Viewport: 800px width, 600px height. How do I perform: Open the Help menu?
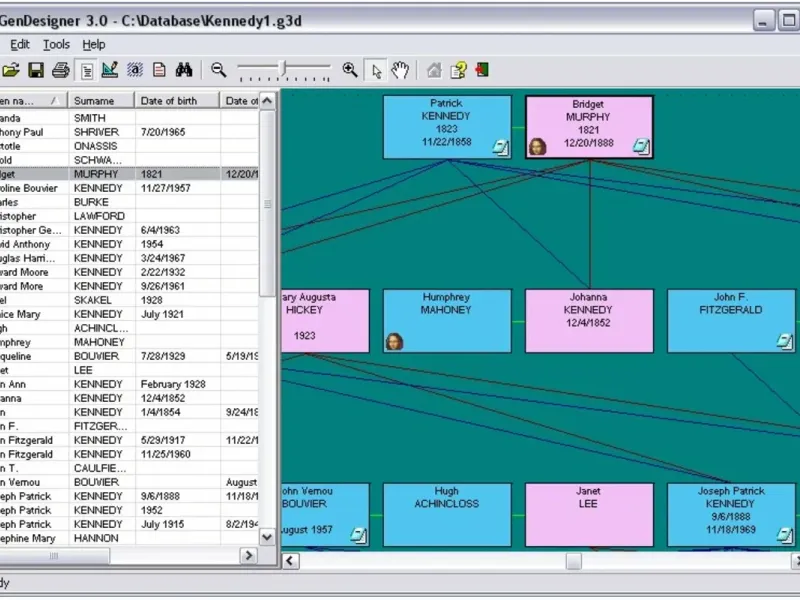click(x=93, y=44)
